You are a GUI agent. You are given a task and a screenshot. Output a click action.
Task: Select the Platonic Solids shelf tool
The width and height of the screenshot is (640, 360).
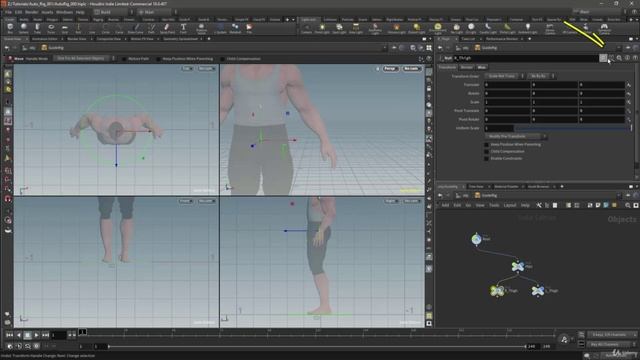coord(202,28)
